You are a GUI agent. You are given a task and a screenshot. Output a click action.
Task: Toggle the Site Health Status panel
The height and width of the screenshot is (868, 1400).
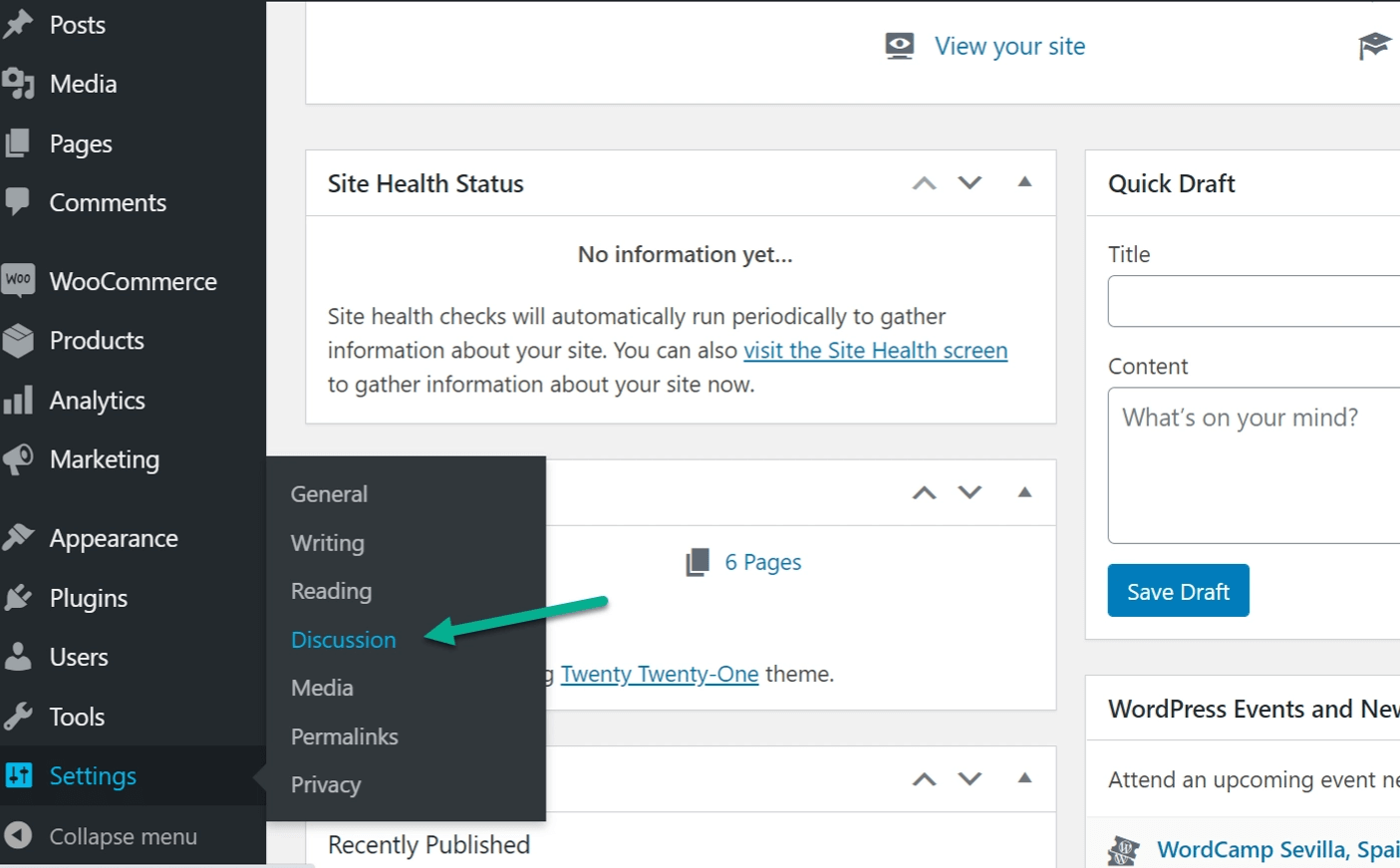pyautogui.click(x=1024, y=182)
